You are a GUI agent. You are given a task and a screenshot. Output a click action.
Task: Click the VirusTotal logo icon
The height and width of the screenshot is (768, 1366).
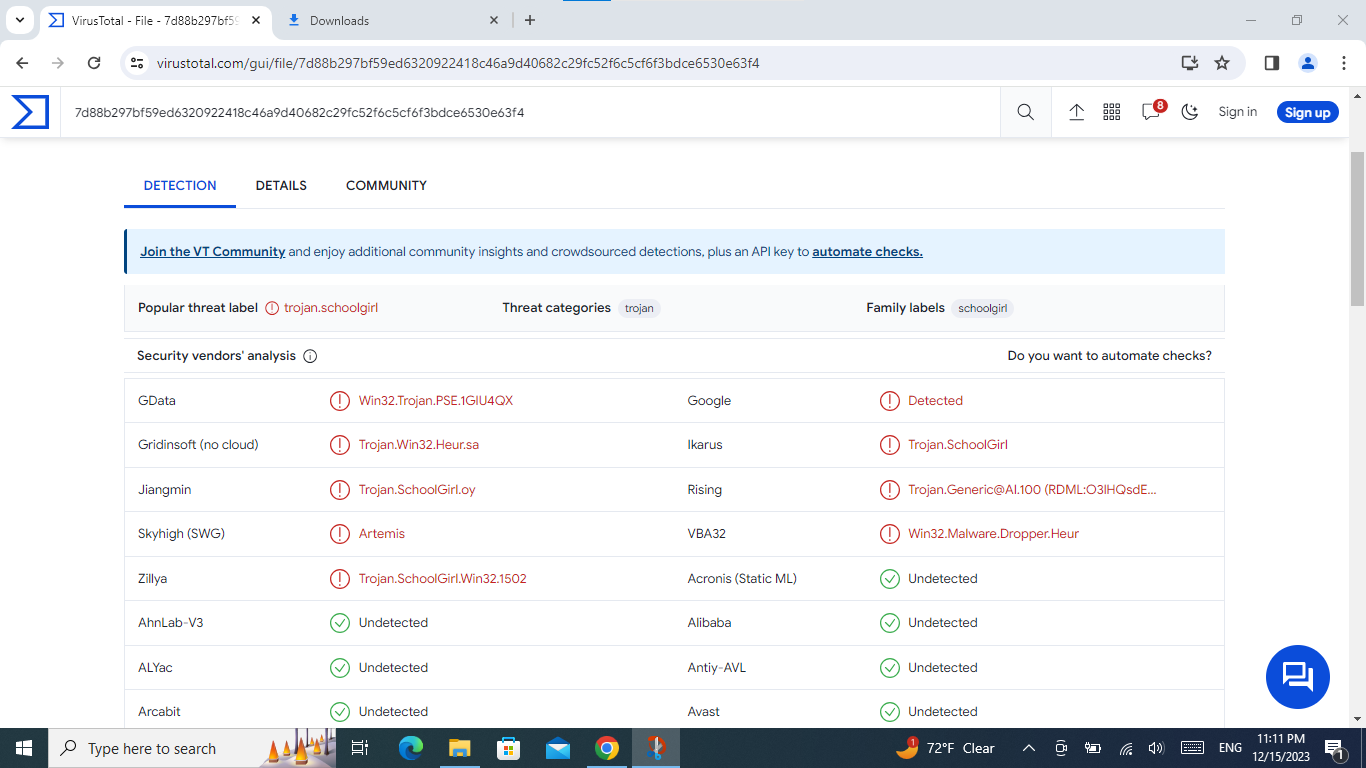(30, 112)
